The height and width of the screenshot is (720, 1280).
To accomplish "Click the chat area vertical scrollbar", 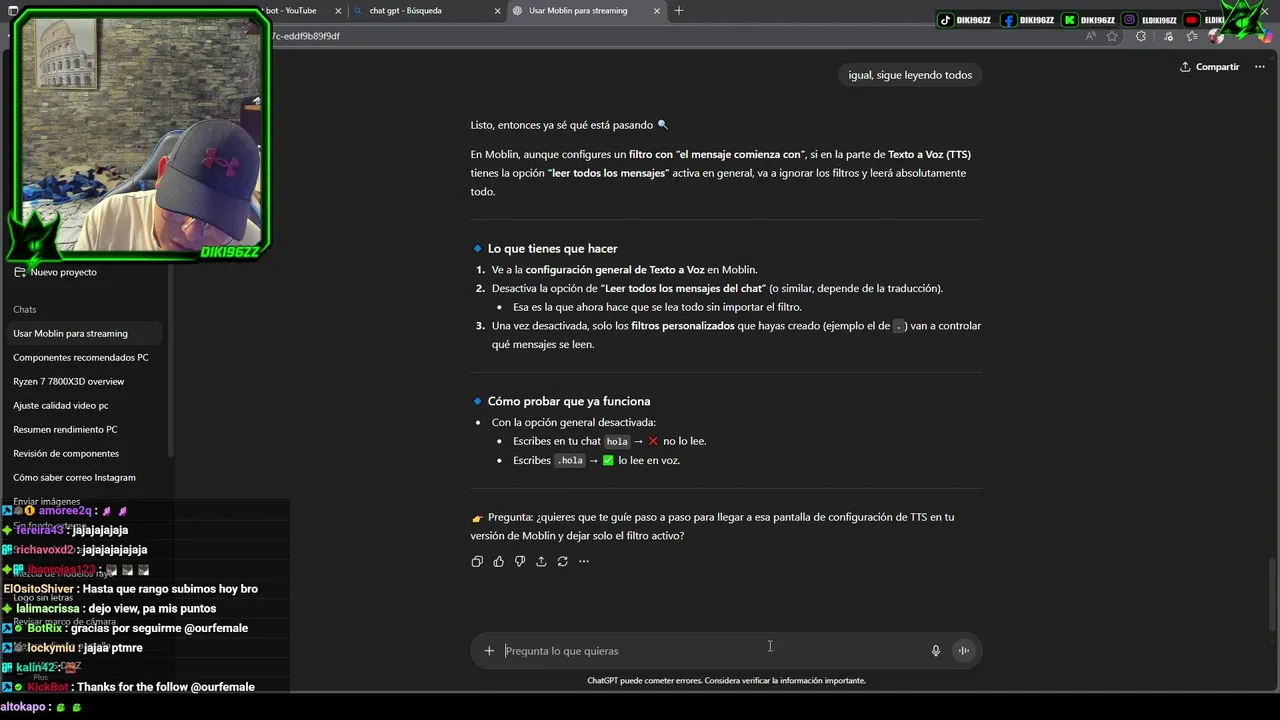I will click(1272, 593).
